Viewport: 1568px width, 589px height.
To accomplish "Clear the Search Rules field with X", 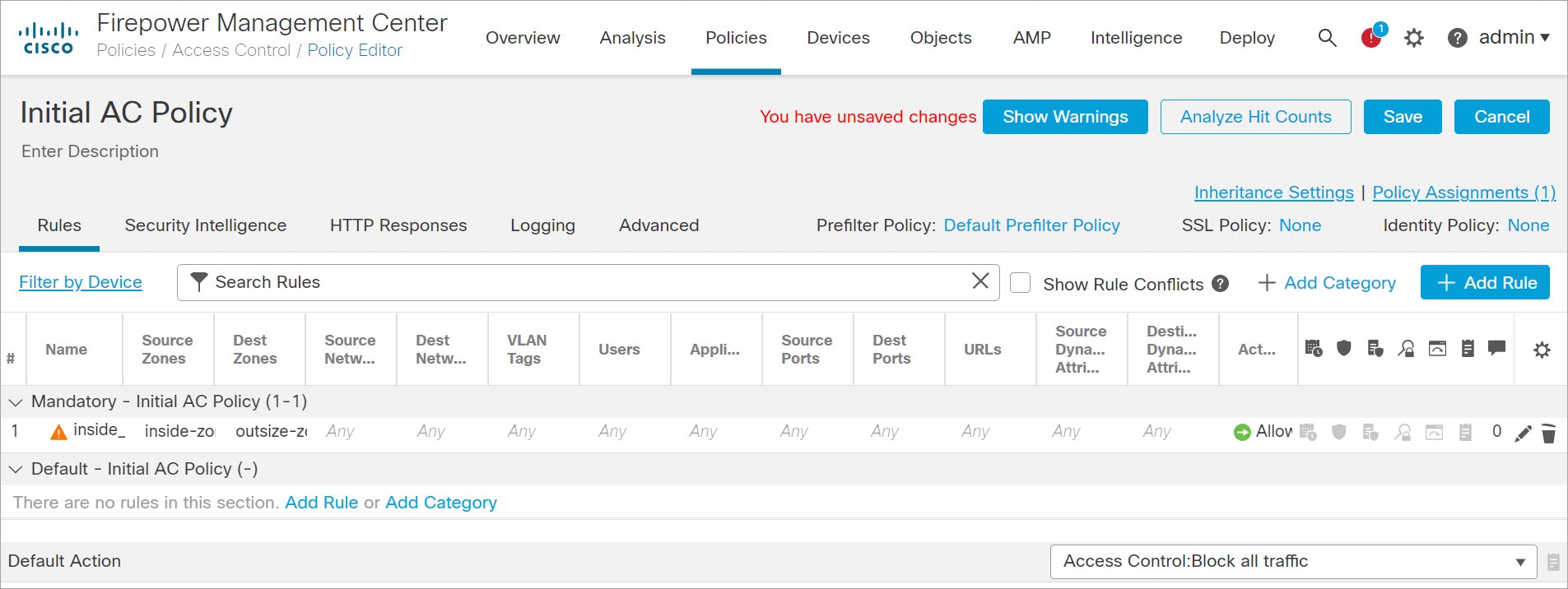I will pos(980,281).
